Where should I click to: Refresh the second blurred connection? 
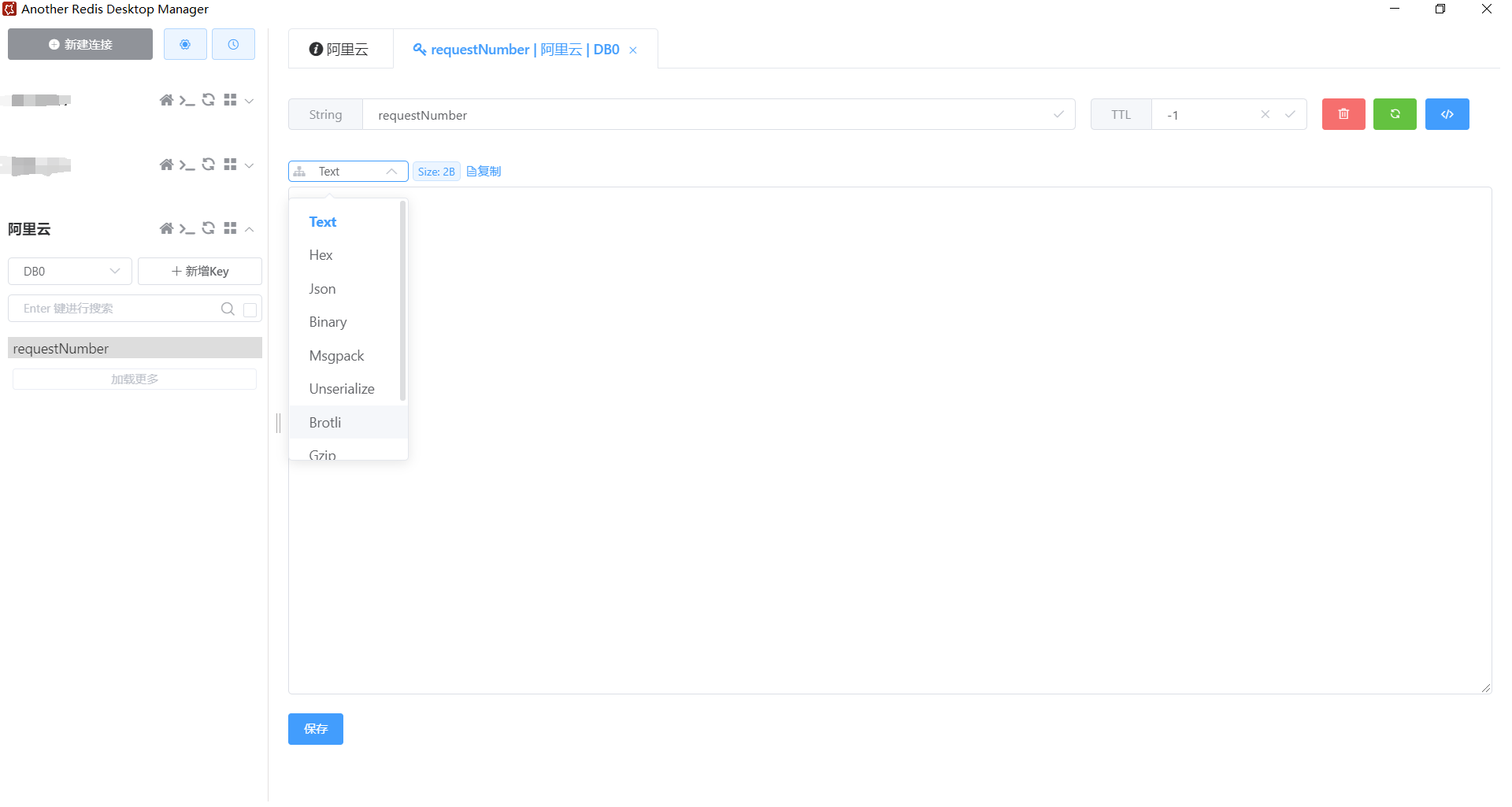(209, 165)
